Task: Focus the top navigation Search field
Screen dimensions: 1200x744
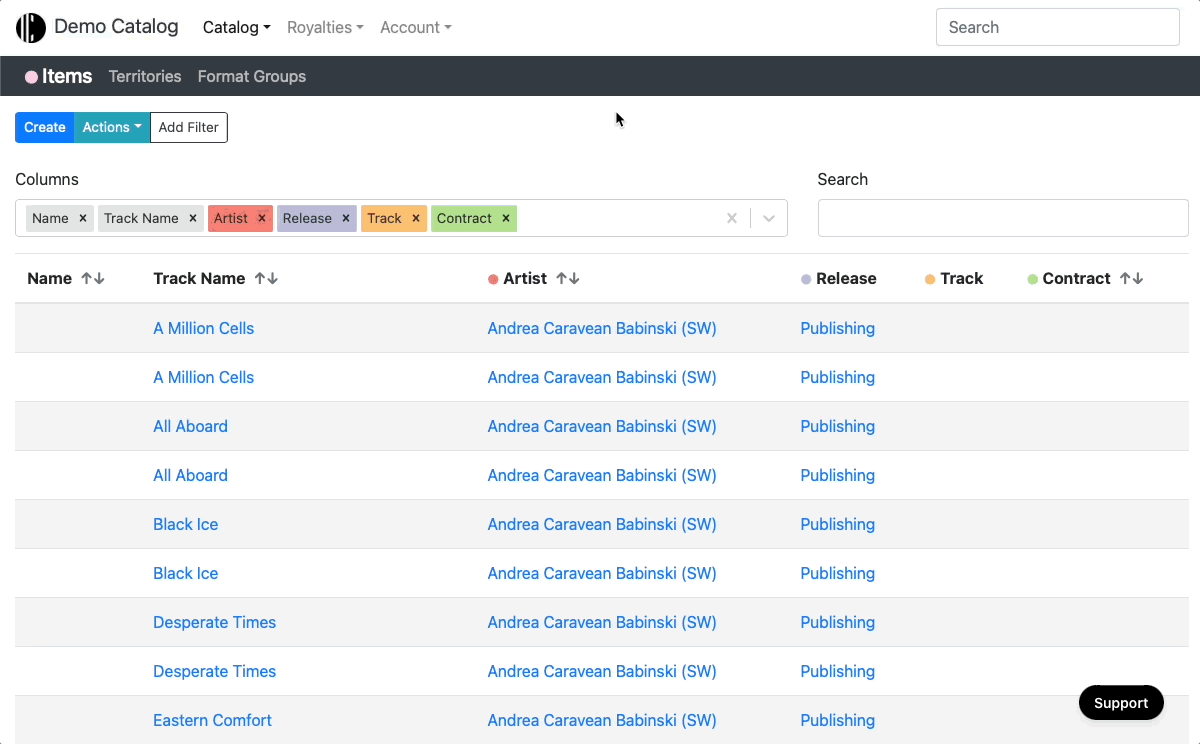Action: (1058, 27)
